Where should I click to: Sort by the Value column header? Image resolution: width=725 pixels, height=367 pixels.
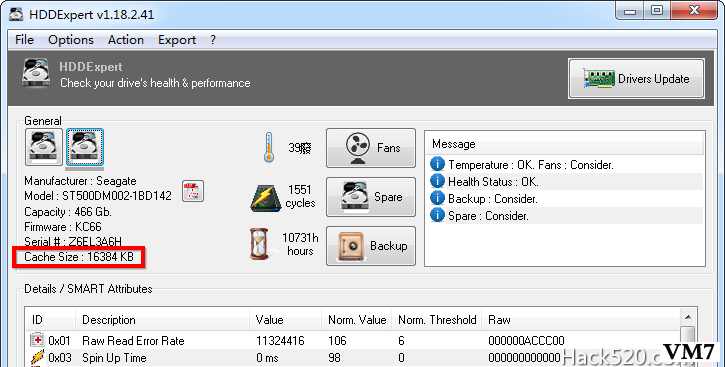[285, 320]
